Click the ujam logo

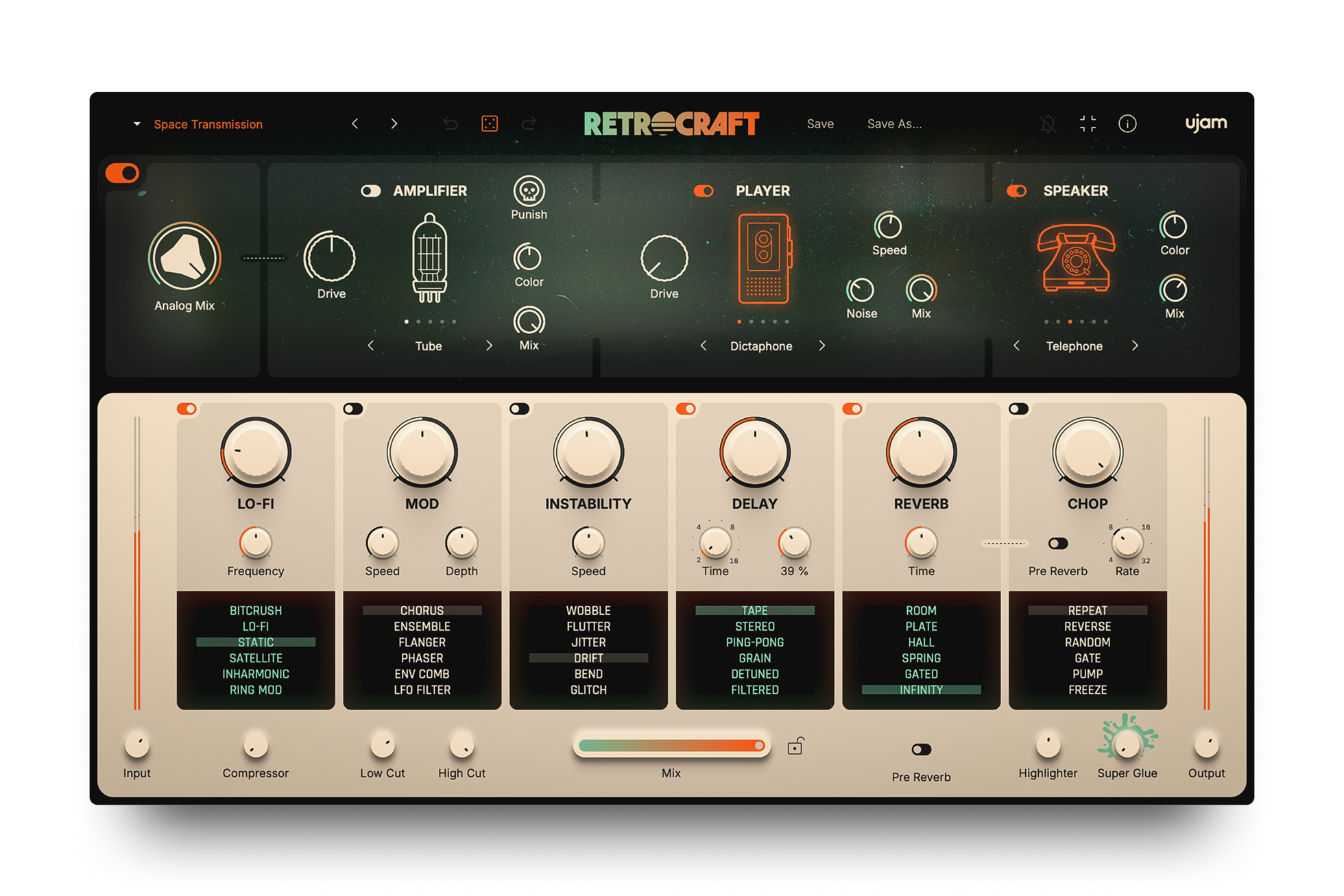coord(1206,123)
